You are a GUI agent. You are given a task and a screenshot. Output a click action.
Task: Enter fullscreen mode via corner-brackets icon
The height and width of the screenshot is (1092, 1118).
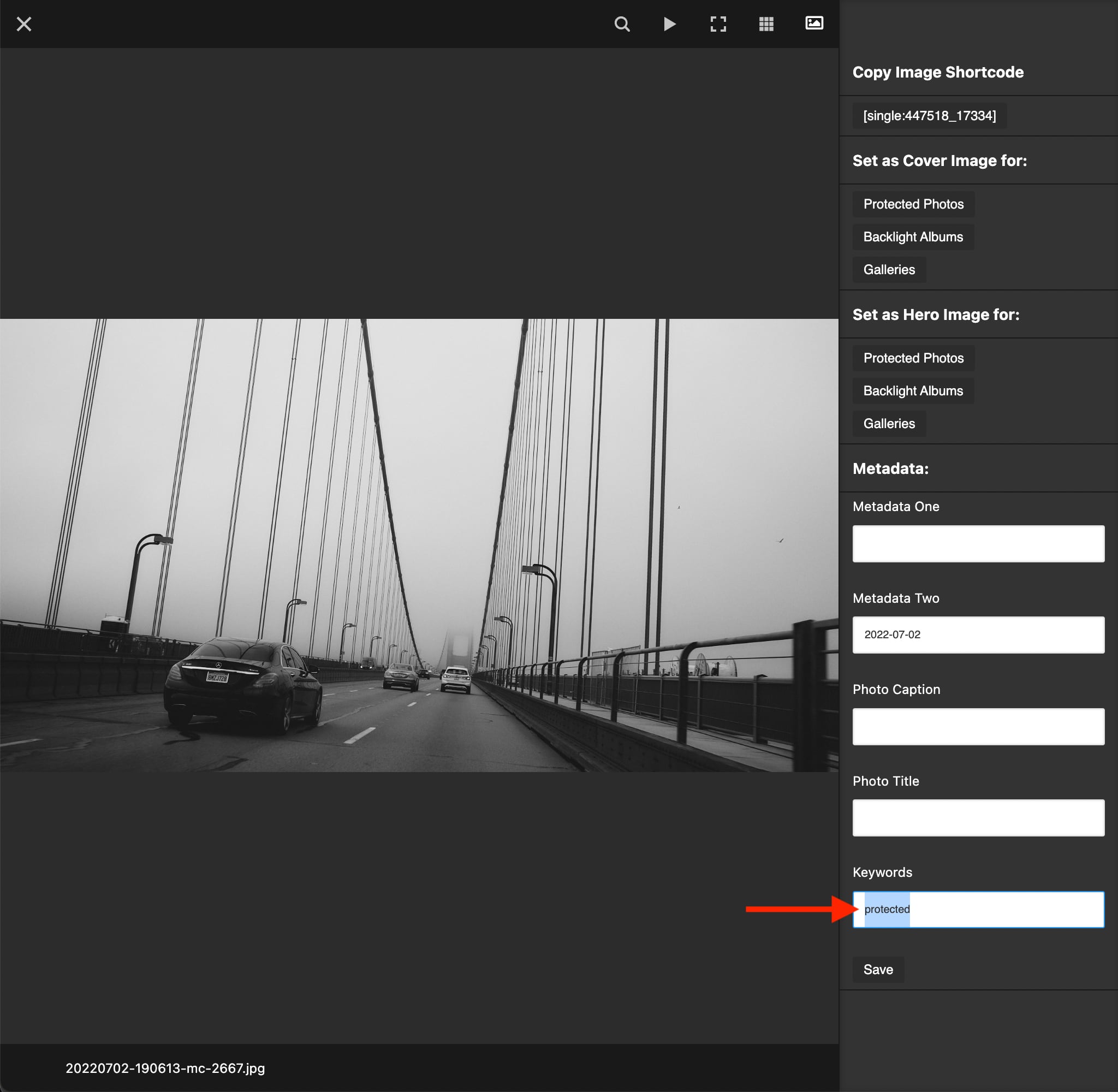pyautogui.click(x=718, y=24)
